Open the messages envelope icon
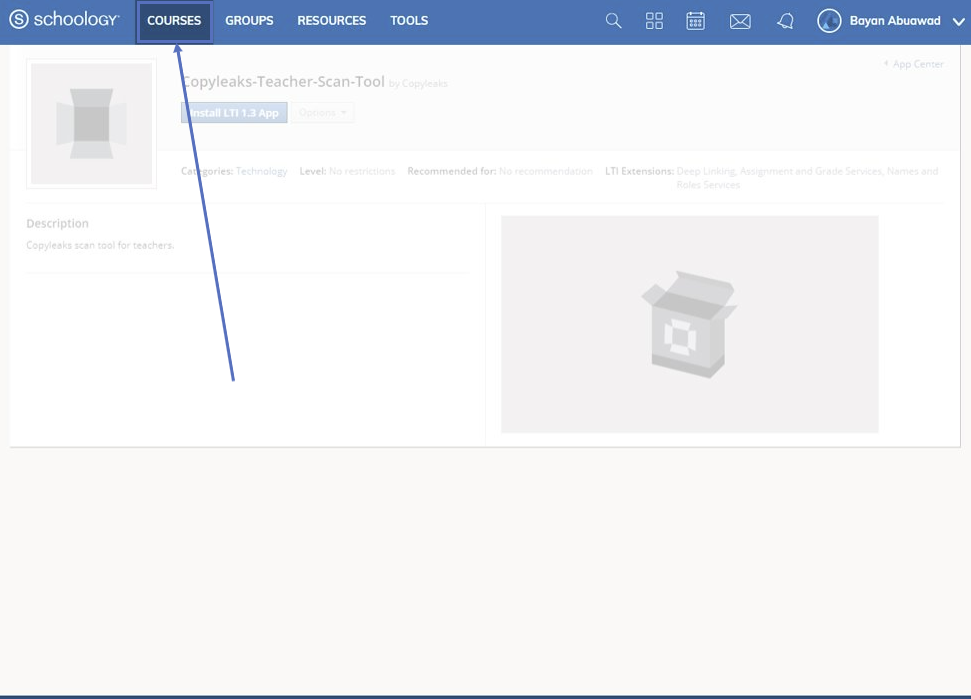Image resolution: width=971 pixels, height=699 pixels. point(740,22)
